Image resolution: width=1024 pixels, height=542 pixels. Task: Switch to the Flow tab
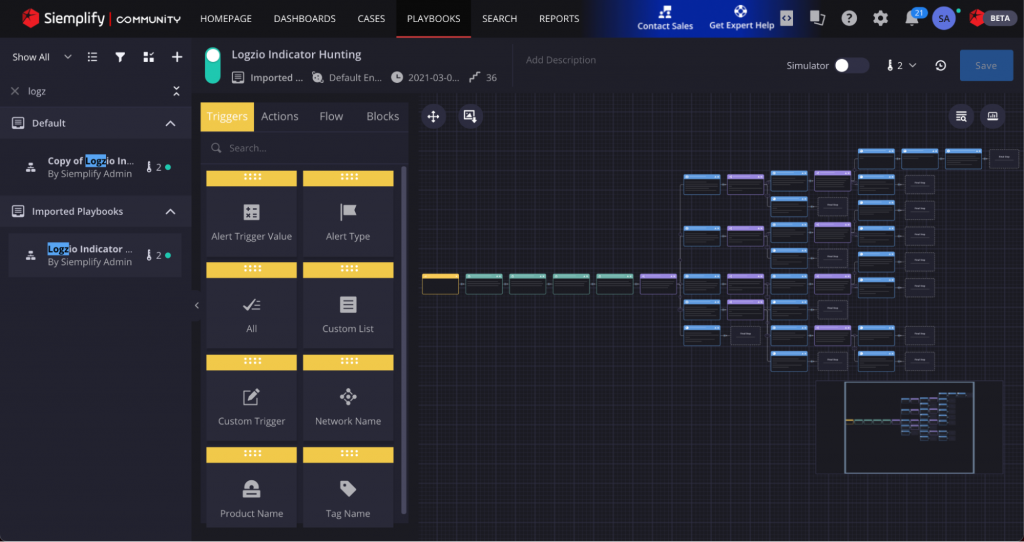pyautogui.click(x=331, y=116)
